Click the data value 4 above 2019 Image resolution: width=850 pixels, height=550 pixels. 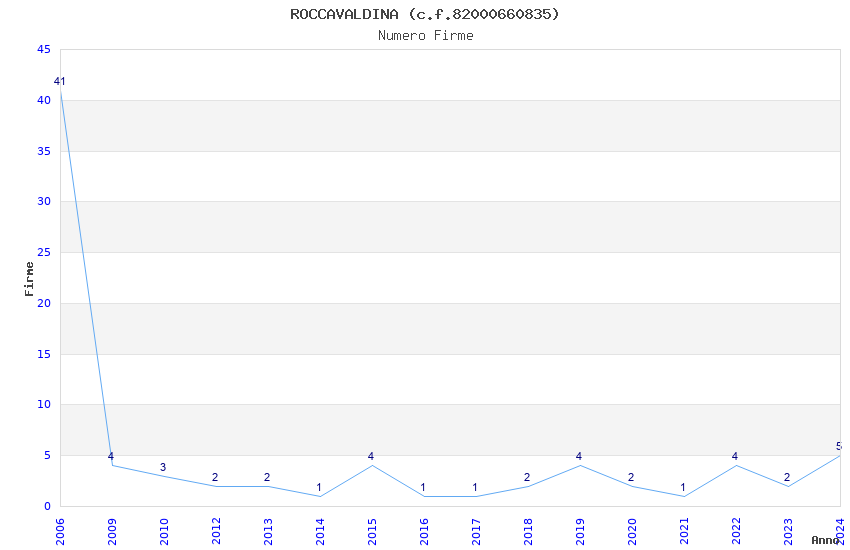click(579, 456)
